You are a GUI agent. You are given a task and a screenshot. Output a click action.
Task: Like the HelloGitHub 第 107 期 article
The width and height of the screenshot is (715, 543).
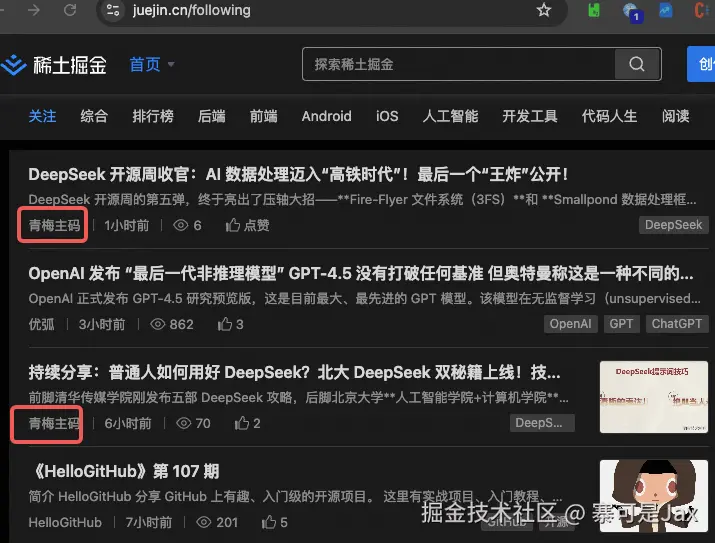[274, 522]
